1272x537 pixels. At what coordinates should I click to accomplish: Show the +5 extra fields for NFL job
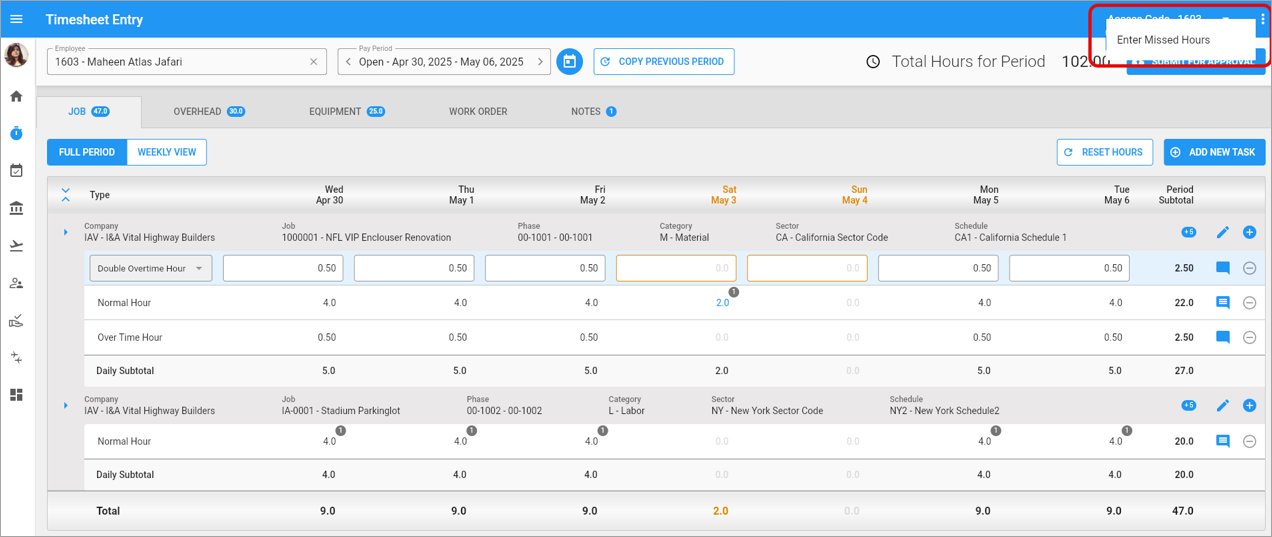[x=1189, y=232]
